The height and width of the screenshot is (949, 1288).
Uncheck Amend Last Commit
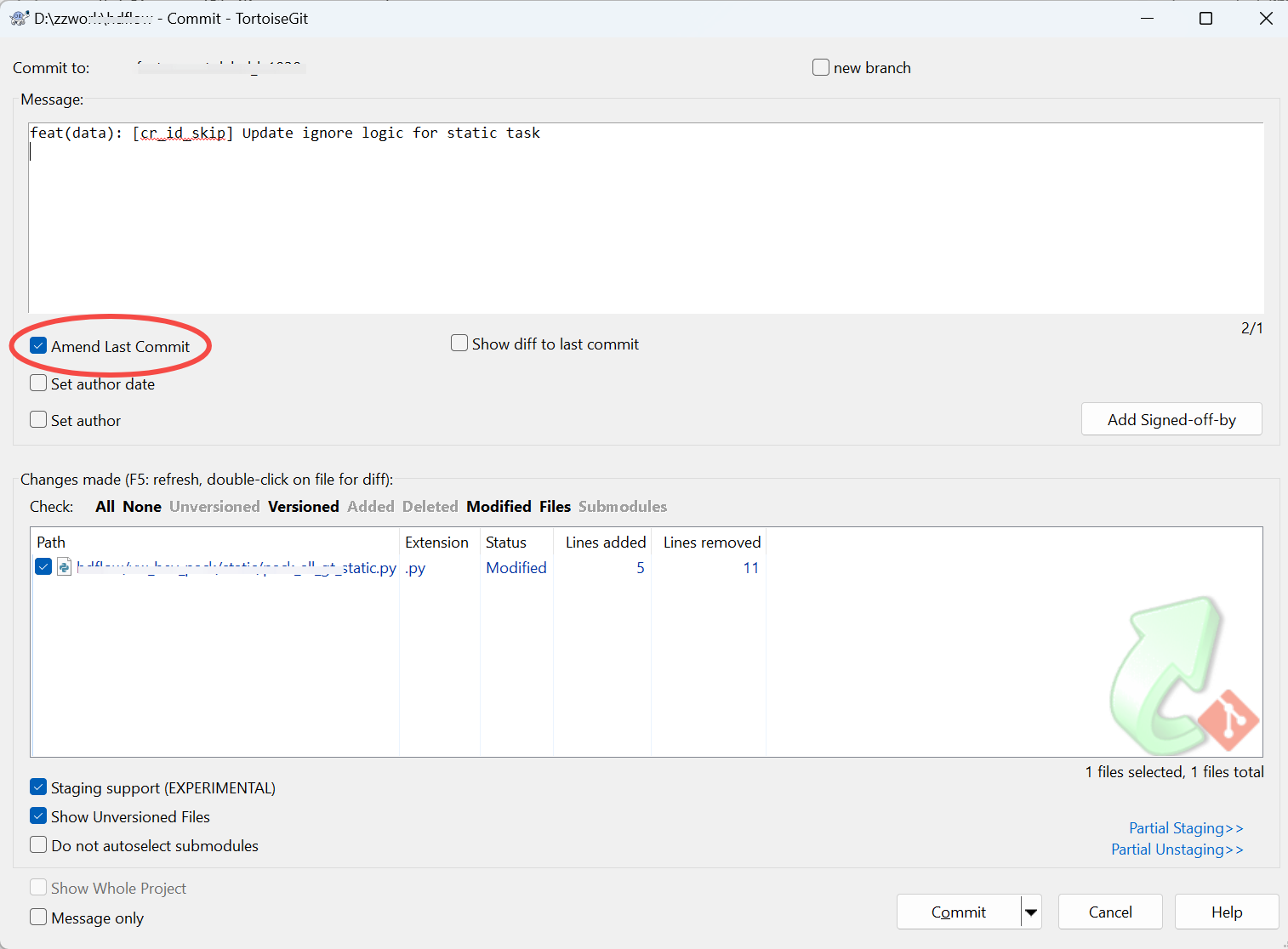pyautogui.click(x=38, y=345)
